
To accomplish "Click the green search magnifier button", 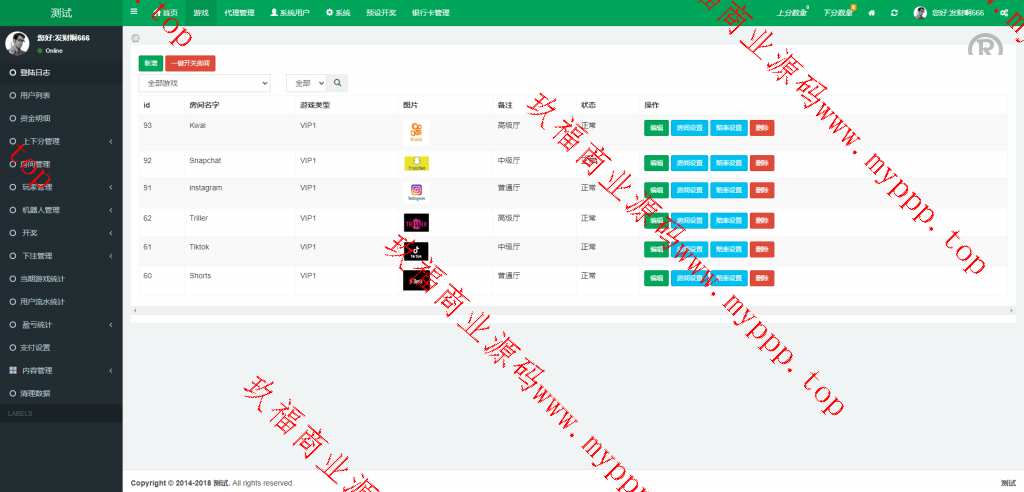I will tap(338, 83).
